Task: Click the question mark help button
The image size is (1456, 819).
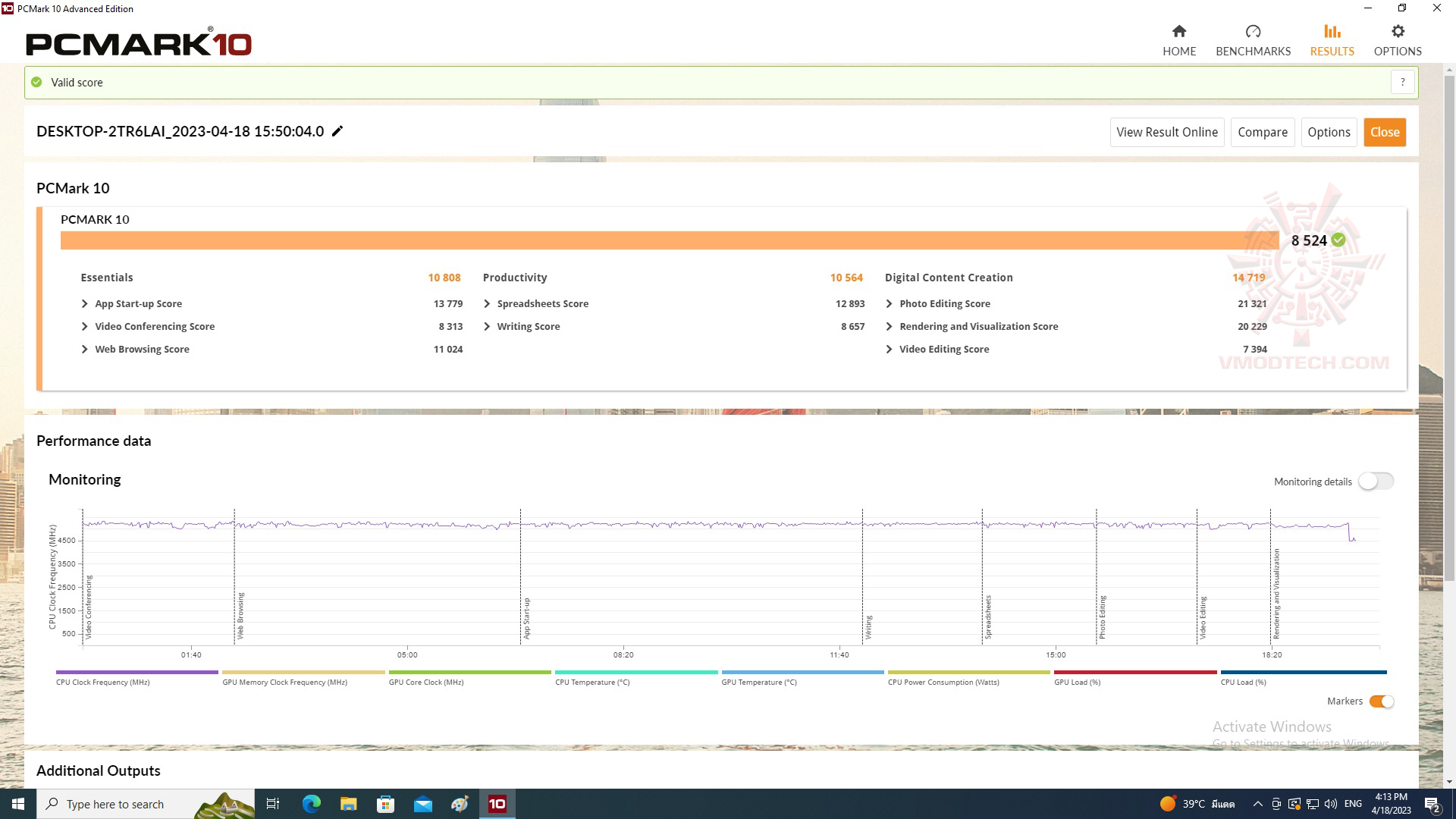Action: 1403,82
